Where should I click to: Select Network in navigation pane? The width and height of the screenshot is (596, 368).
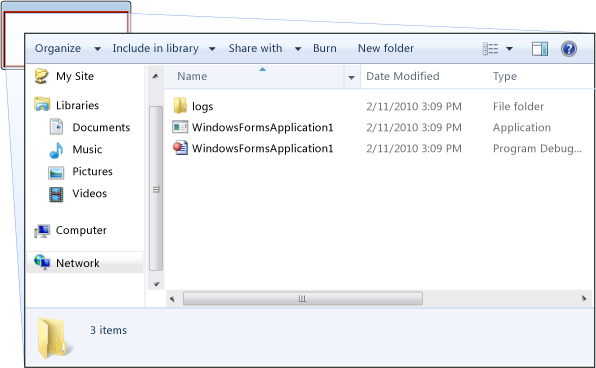coord(78,263)
